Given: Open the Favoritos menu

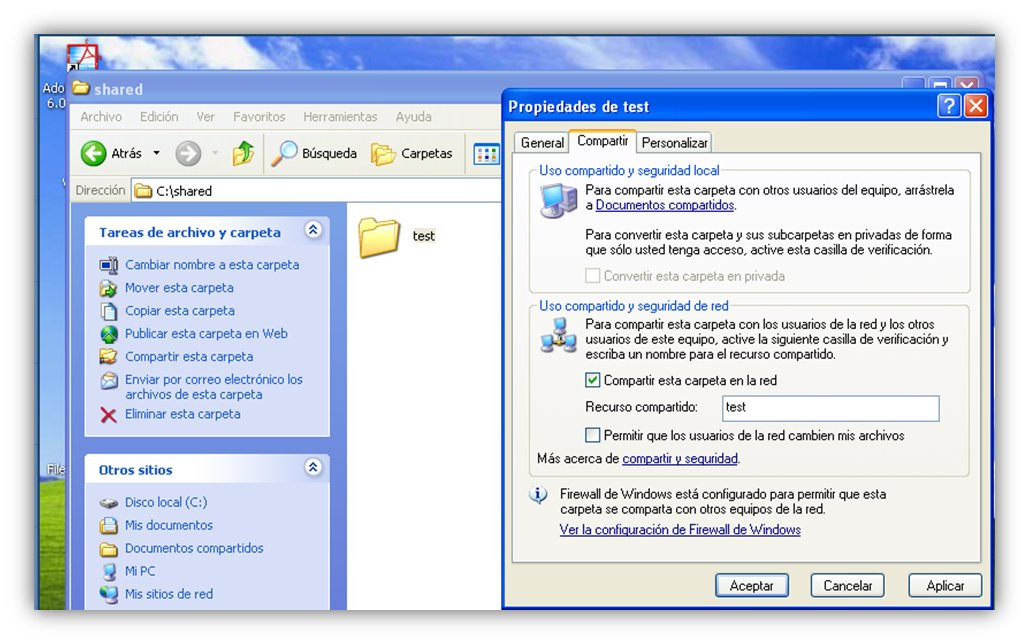Looking at the screenshot, I should coord(259,117).
